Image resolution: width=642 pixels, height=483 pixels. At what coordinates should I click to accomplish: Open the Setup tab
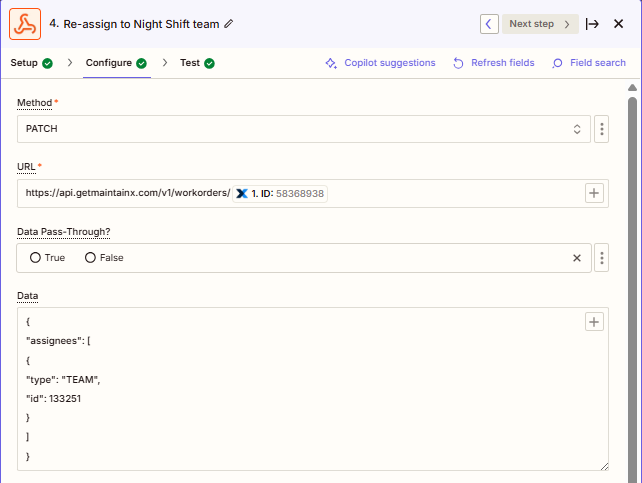pos(32,63)
